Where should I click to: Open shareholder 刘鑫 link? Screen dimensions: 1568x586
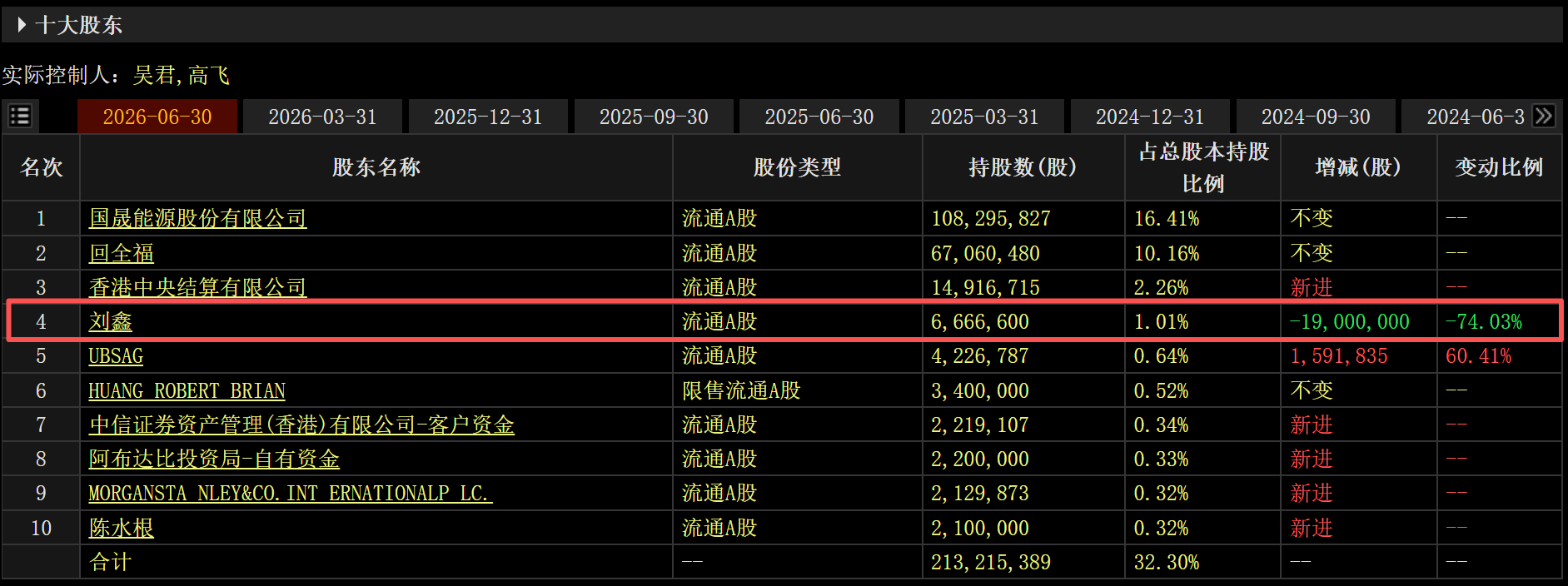[111, 321]
